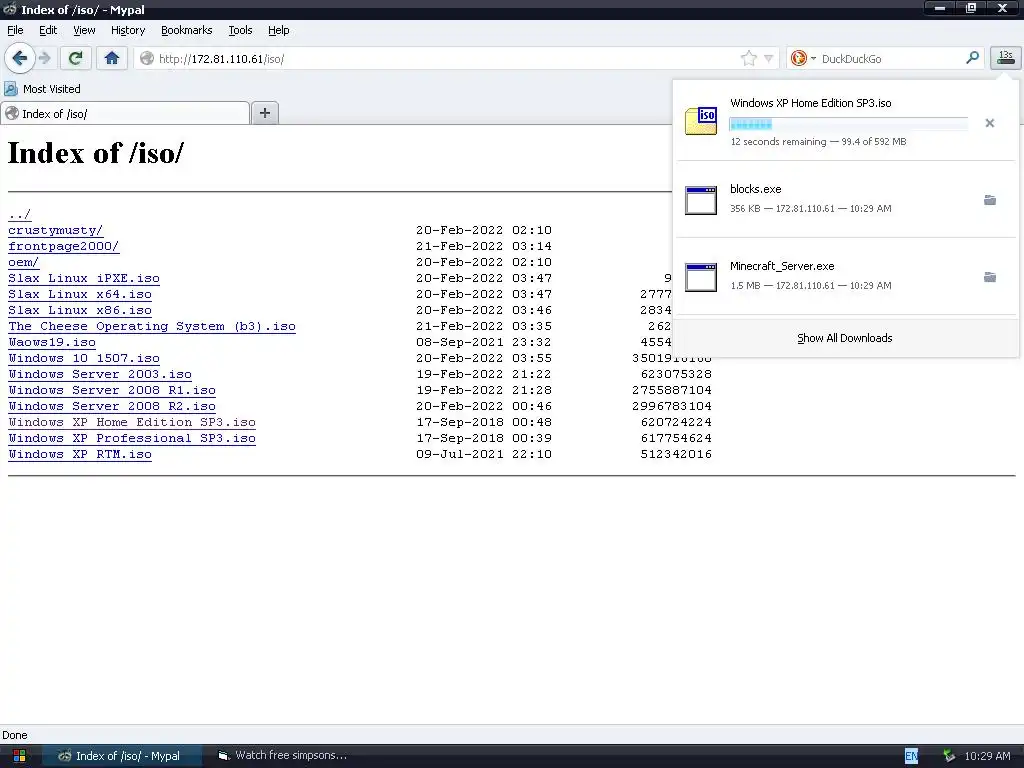Click the forward arrow navigation button

[x=44, y=58]
